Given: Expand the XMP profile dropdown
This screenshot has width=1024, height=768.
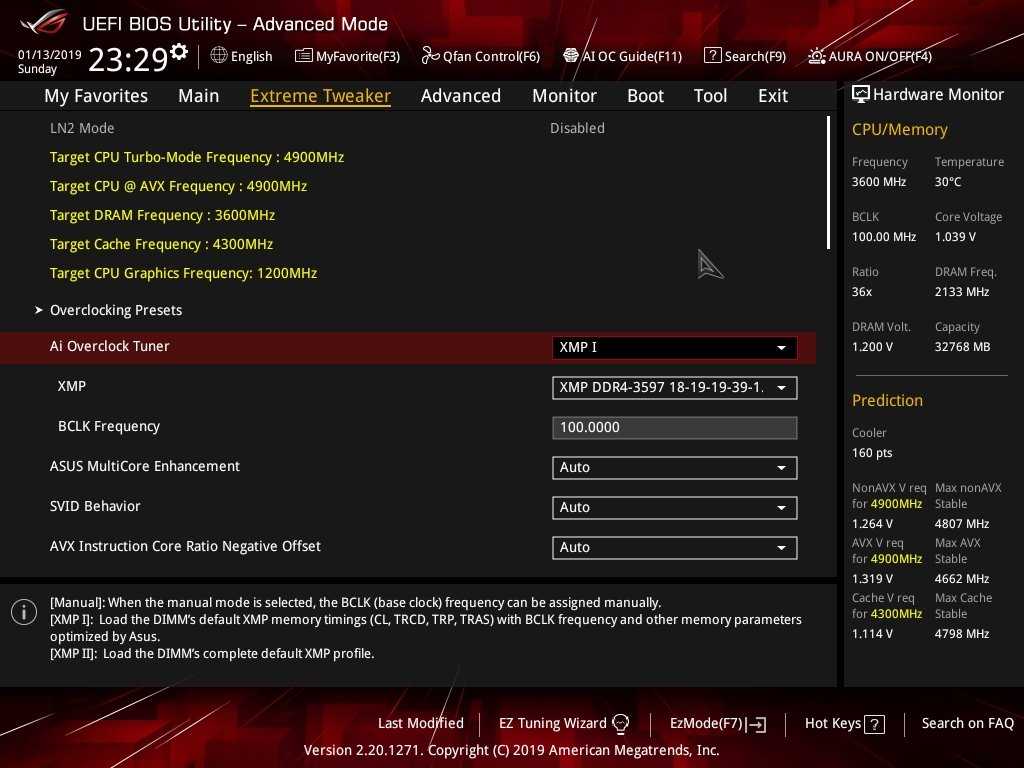Looking at the screenshot, I should 674,388.
